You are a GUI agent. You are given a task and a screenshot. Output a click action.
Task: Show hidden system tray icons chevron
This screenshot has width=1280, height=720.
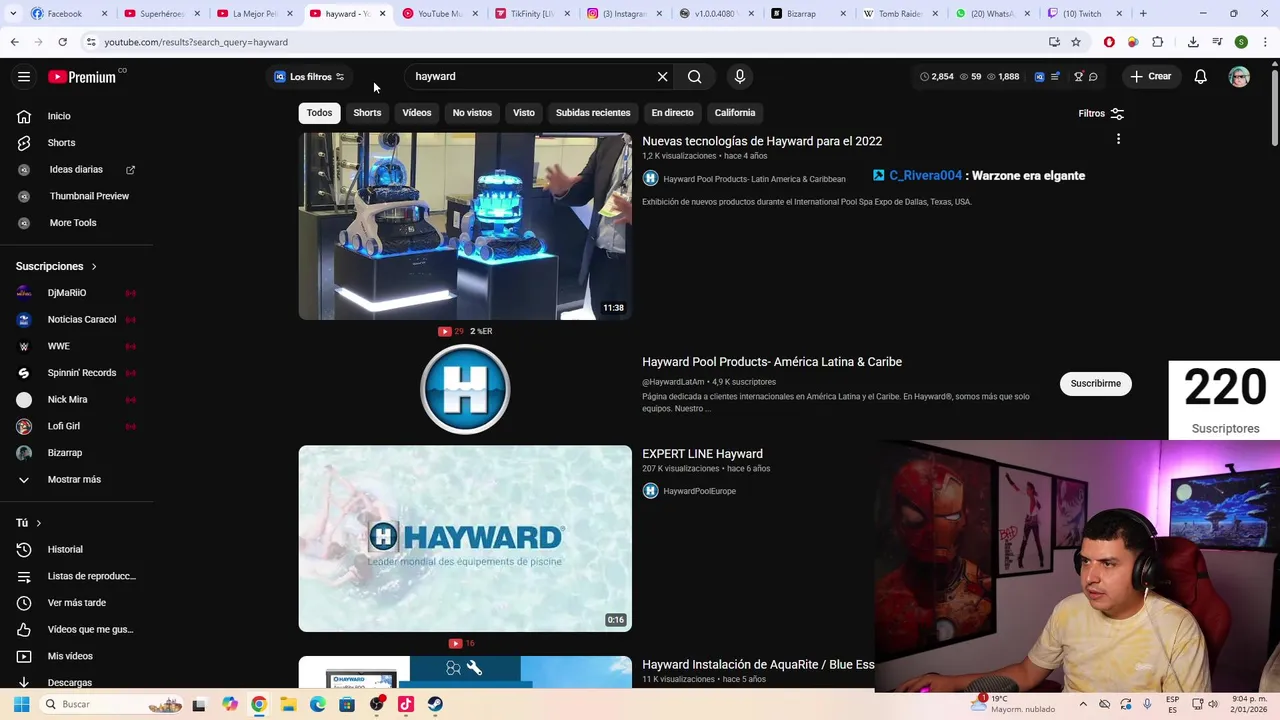tap(1083, 704)
